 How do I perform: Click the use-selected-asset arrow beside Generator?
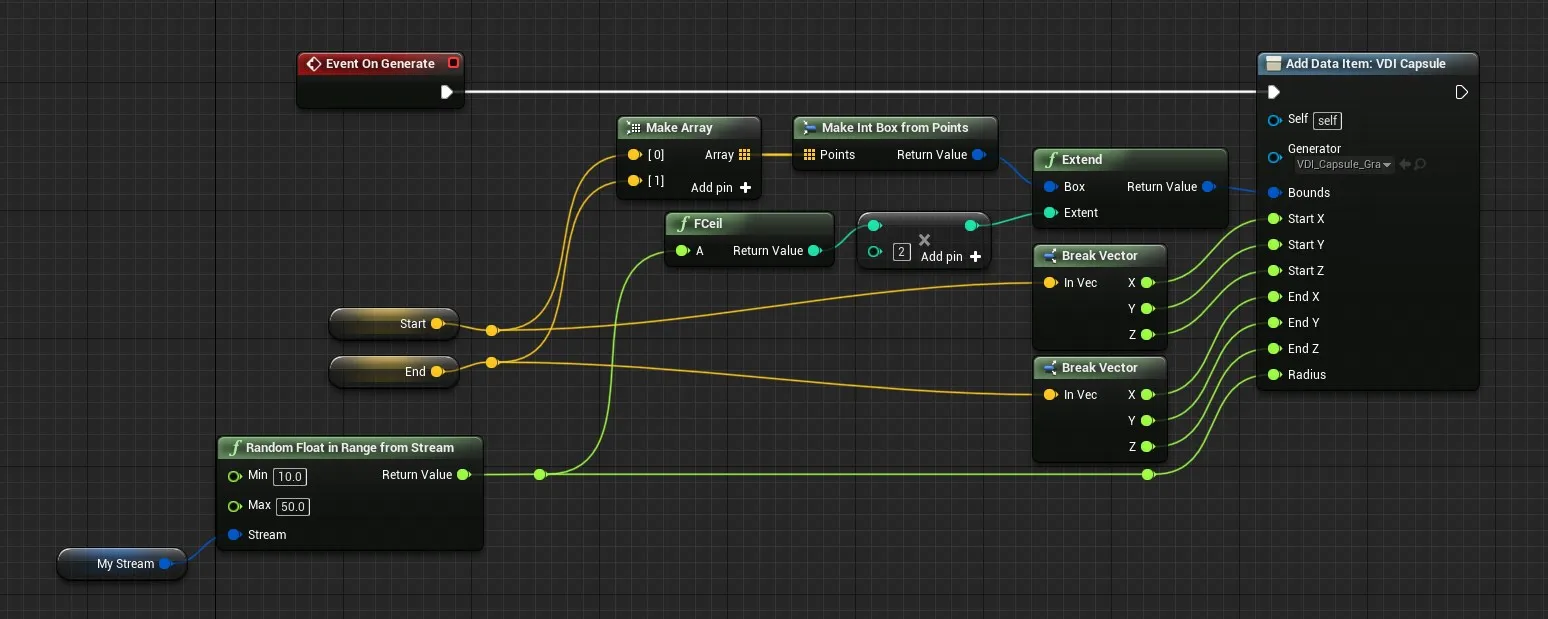[x=1405, y=164]
